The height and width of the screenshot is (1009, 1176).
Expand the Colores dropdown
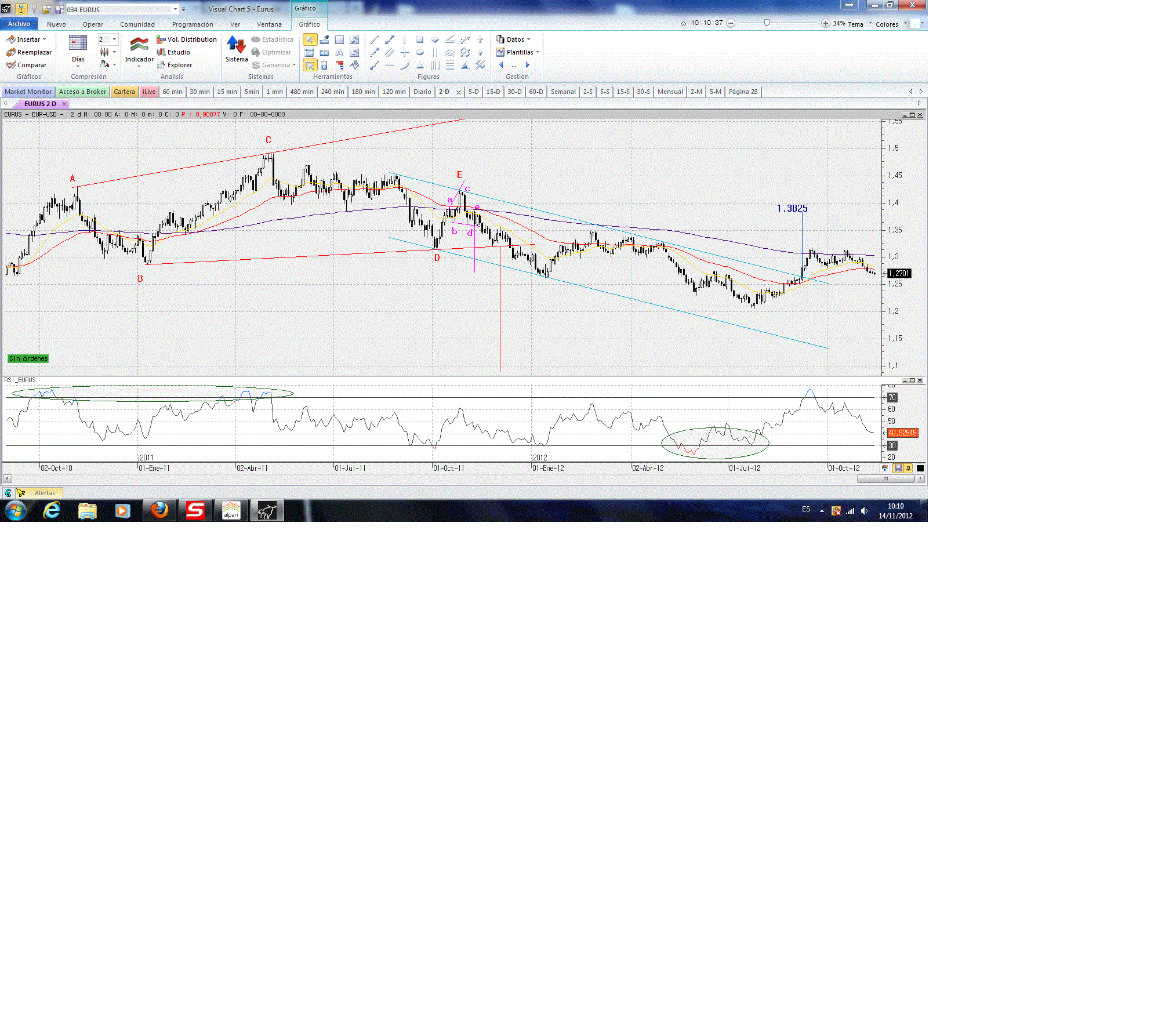coord(891,24)
